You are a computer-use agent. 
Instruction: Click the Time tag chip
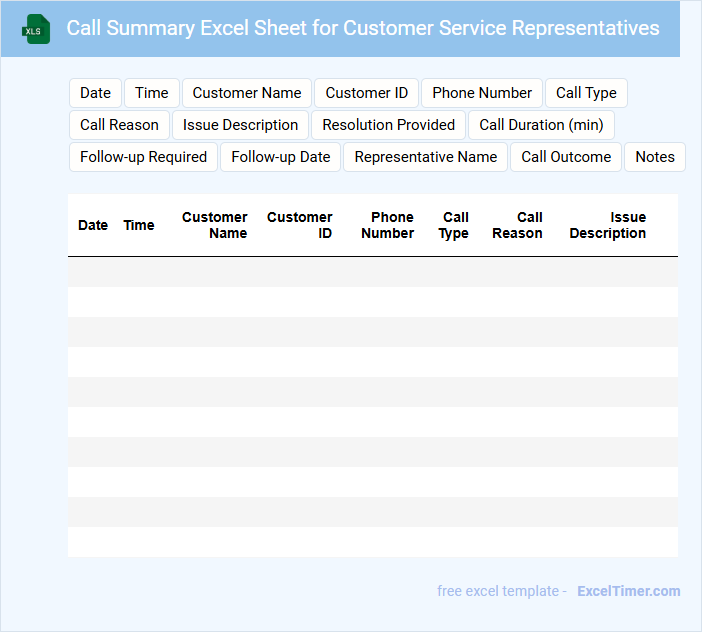(x=151, y=93)
